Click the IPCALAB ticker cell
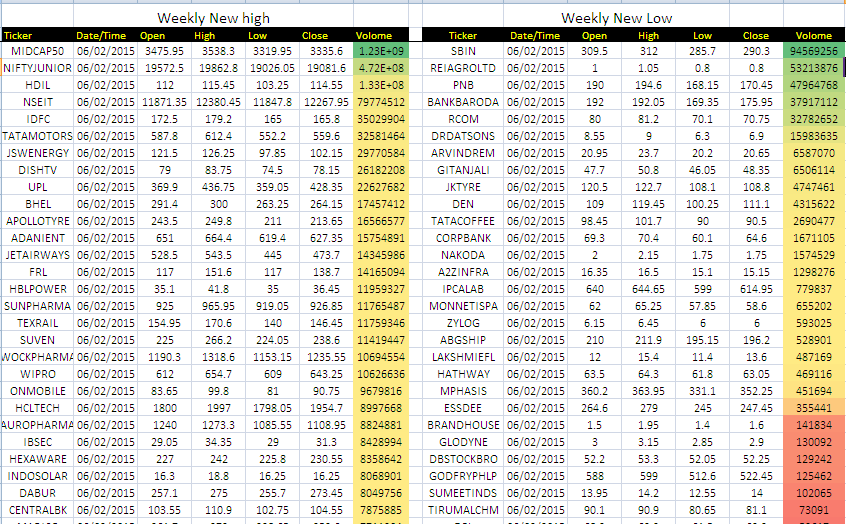 463,289
